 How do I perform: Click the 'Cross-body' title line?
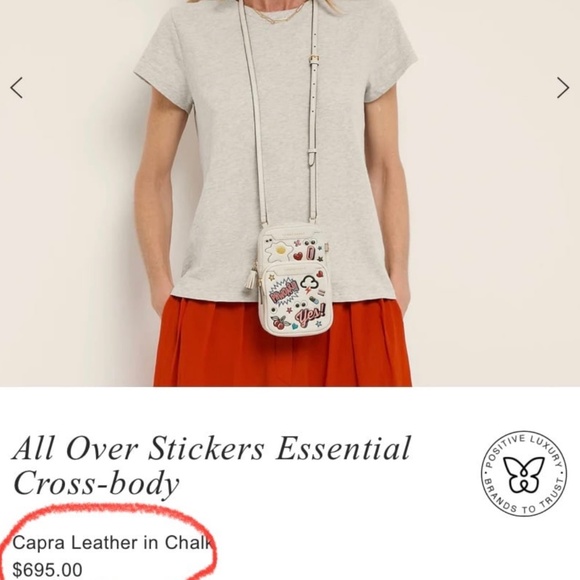tap(96, 485)
